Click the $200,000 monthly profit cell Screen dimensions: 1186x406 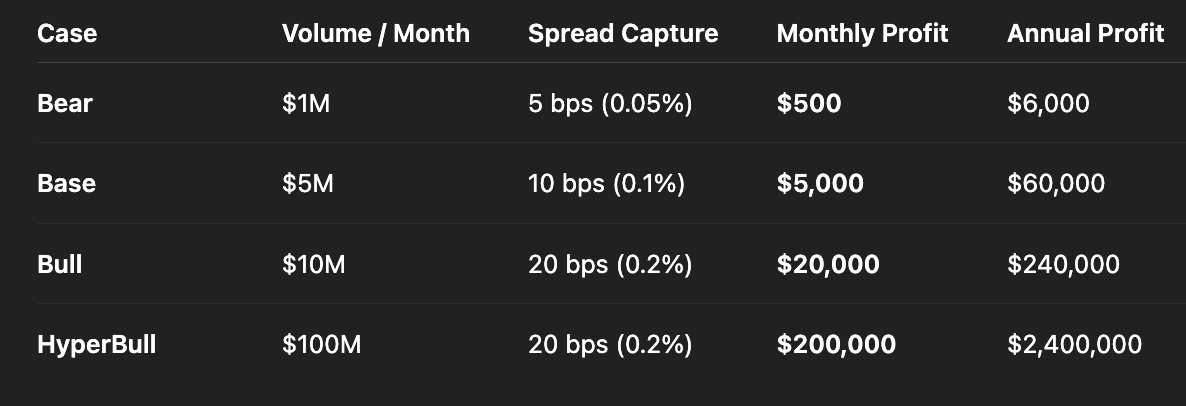pos(836,345)
